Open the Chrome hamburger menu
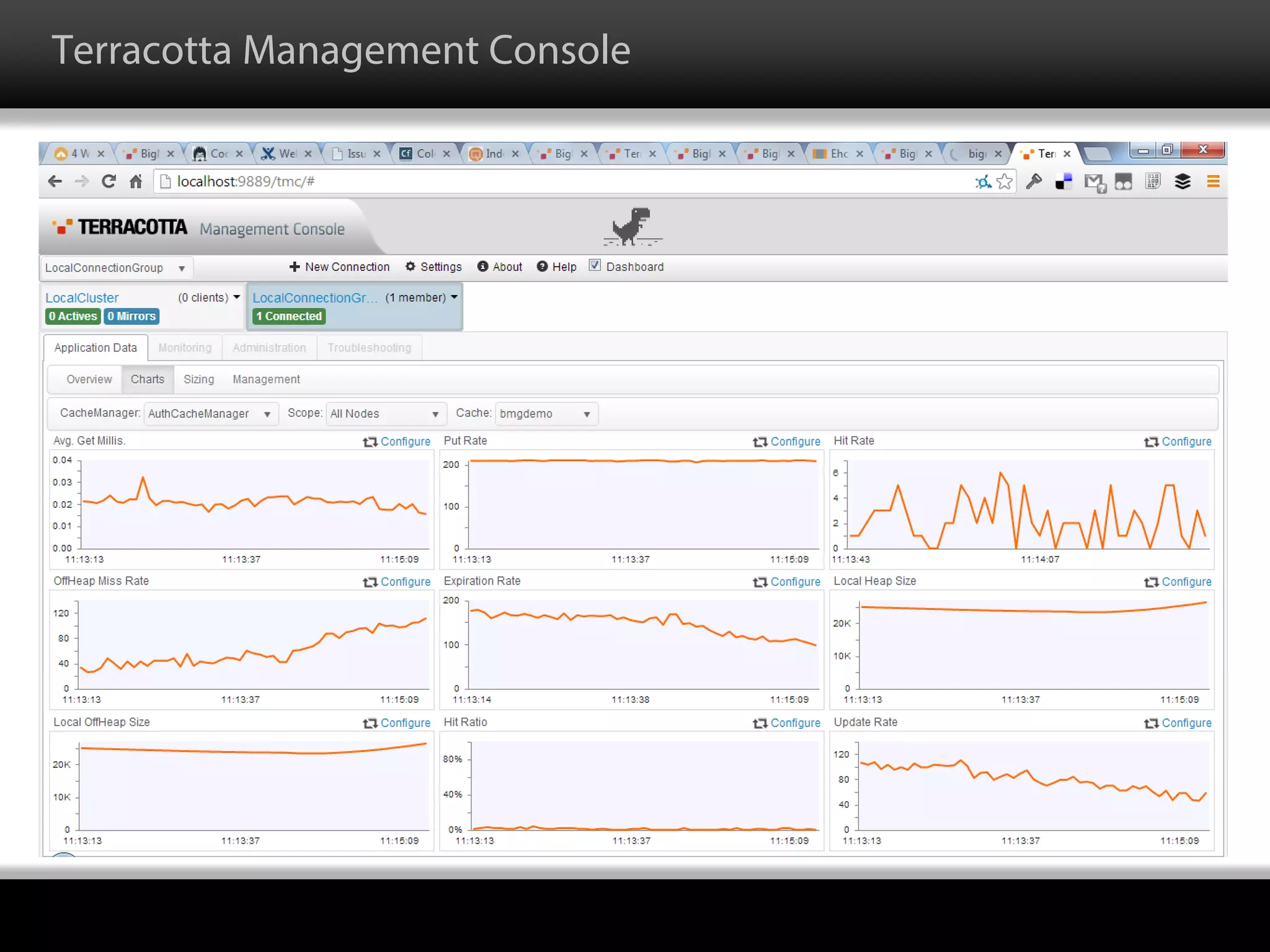This screenshot has height=952, width=1270. [x=1213, y=182]
